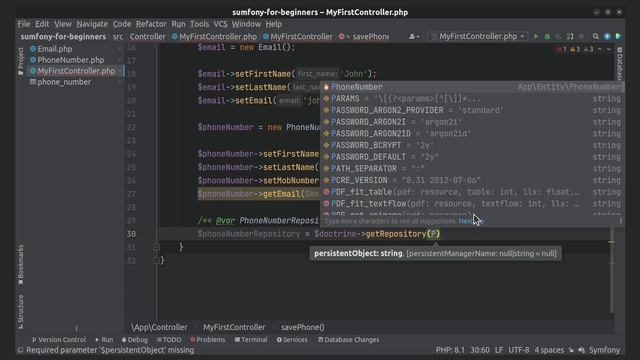Choose PDF_fit_table function suggestion
640x360 pixels.
pyautogui.click(x=472, y=191)
